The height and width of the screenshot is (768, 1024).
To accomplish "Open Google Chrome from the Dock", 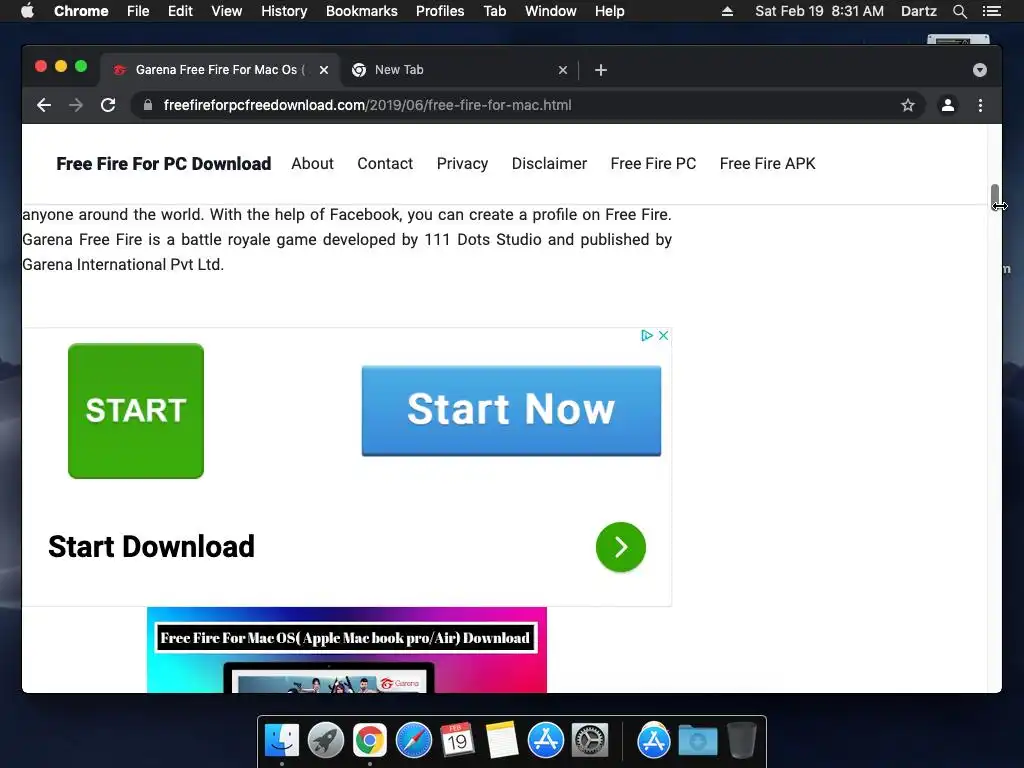I will point(370,741).
